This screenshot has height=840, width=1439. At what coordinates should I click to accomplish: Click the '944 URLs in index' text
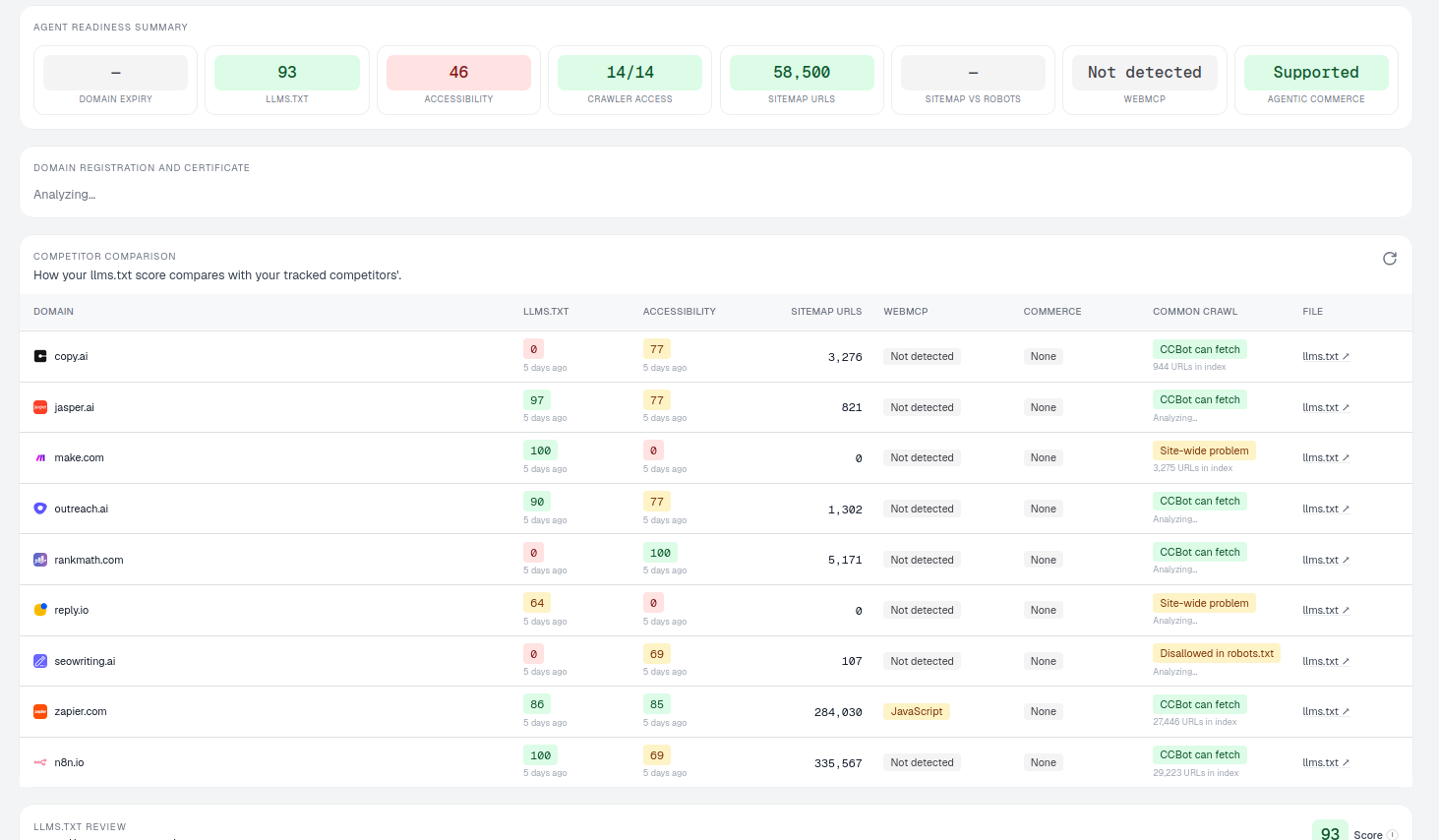pos(1189,367)
